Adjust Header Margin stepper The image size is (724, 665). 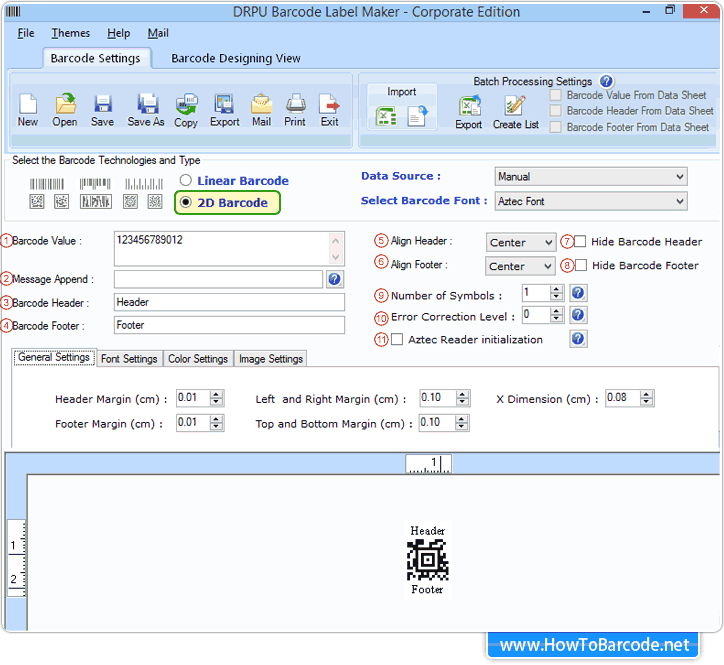click(216, 398)
